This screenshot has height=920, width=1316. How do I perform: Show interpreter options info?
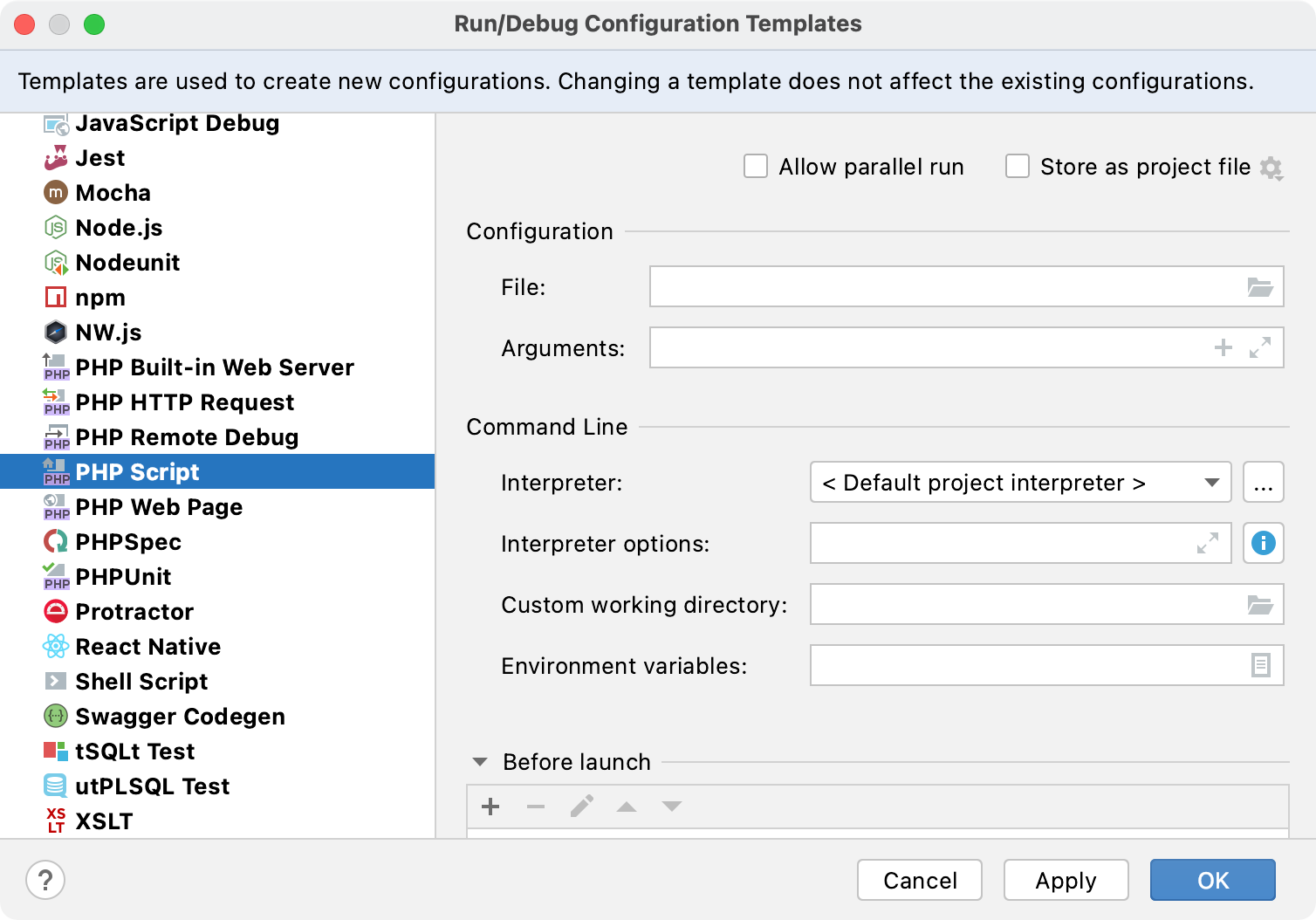1264,544
